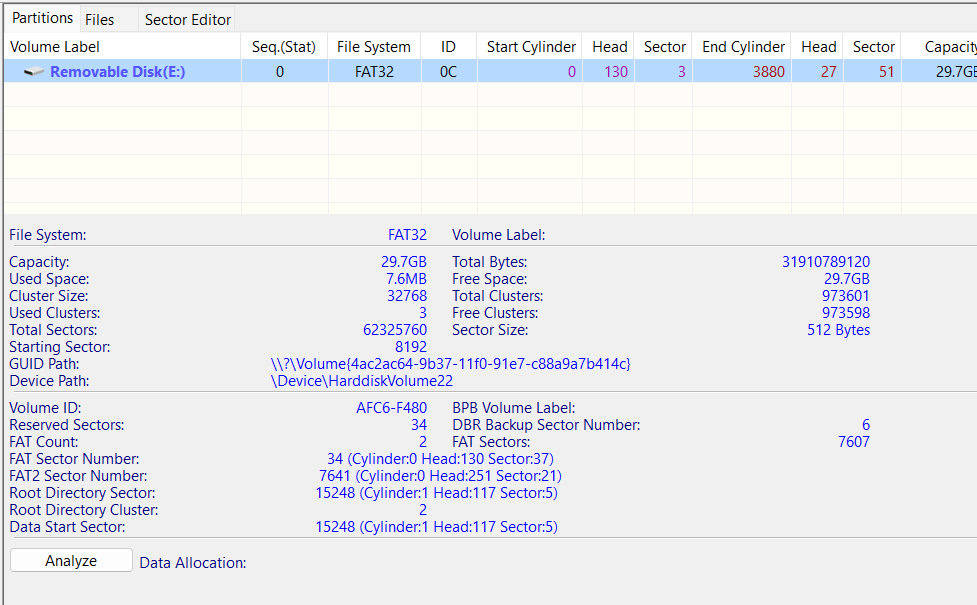Click the removable disk drive icon
Screen dimensions: 977x605
tap(34, 72)
